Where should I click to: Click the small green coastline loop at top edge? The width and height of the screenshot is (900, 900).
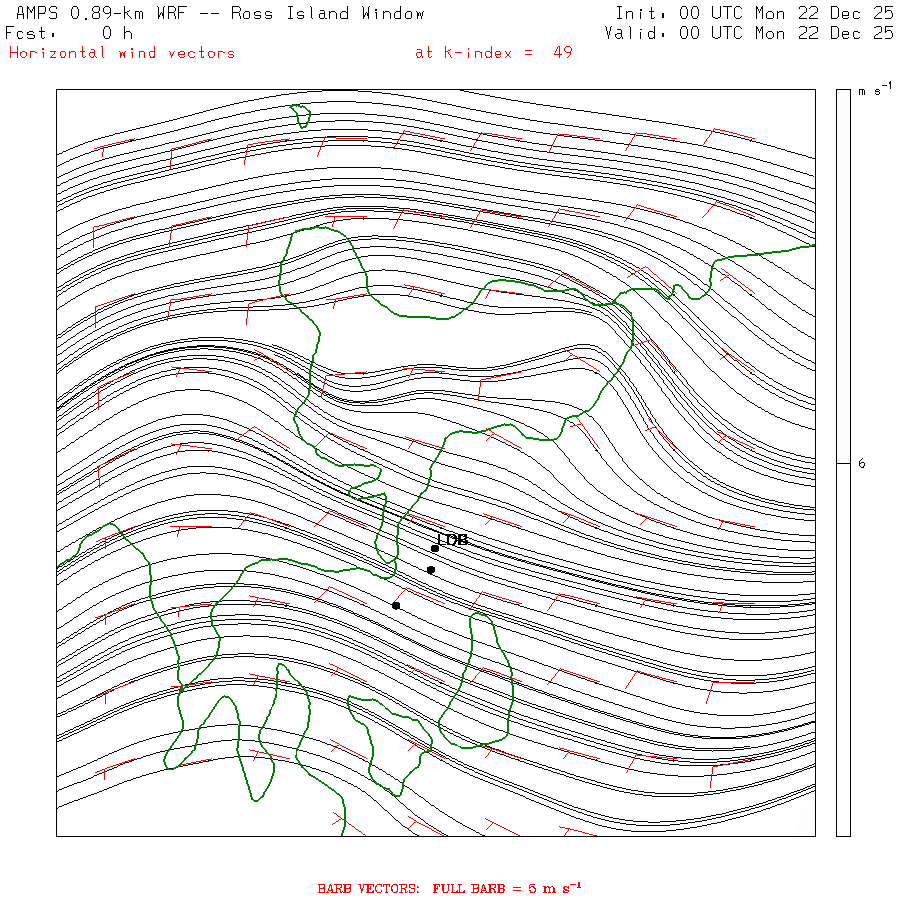[x=300, y=116]
